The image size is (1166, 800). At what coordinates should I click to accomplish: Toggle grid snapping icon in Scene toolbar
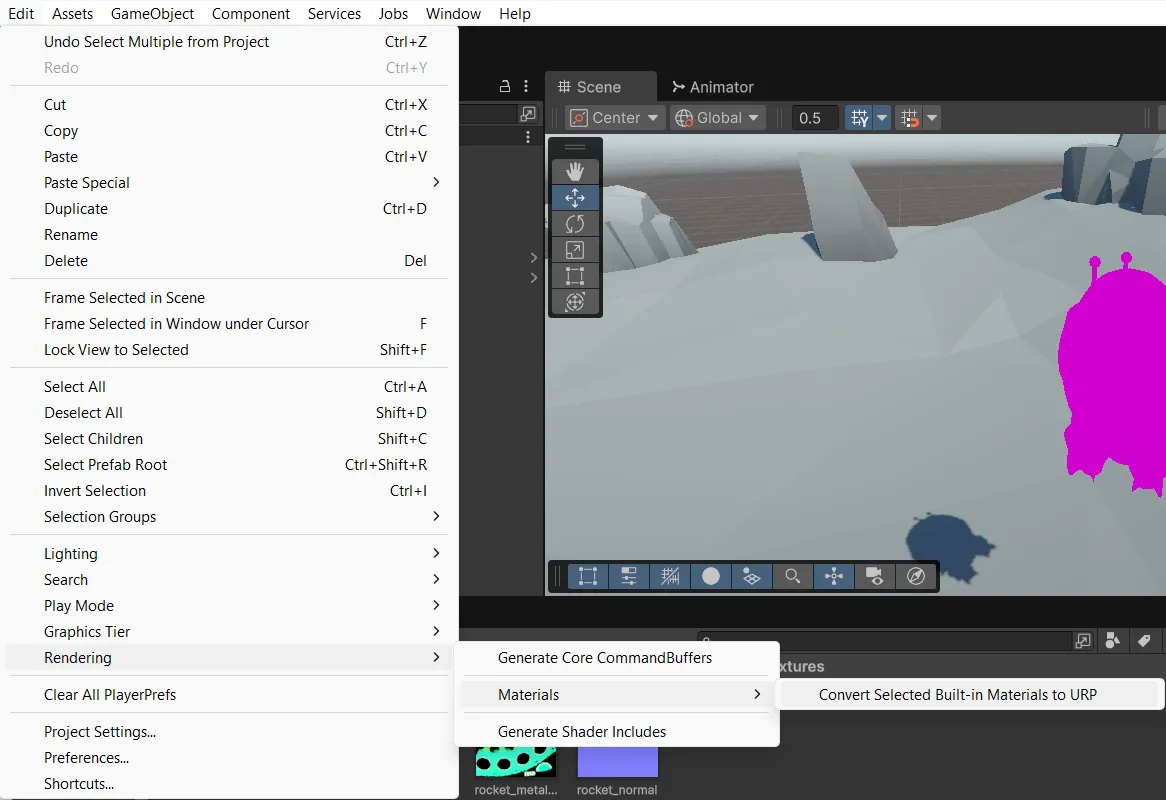pos(859,117)
